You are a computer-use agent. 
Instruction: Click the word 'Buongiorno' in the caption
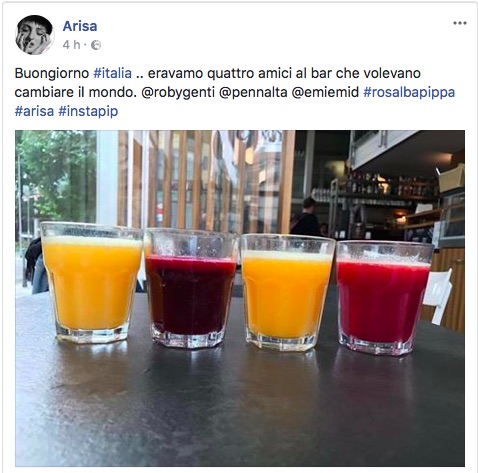click(52, 73)
